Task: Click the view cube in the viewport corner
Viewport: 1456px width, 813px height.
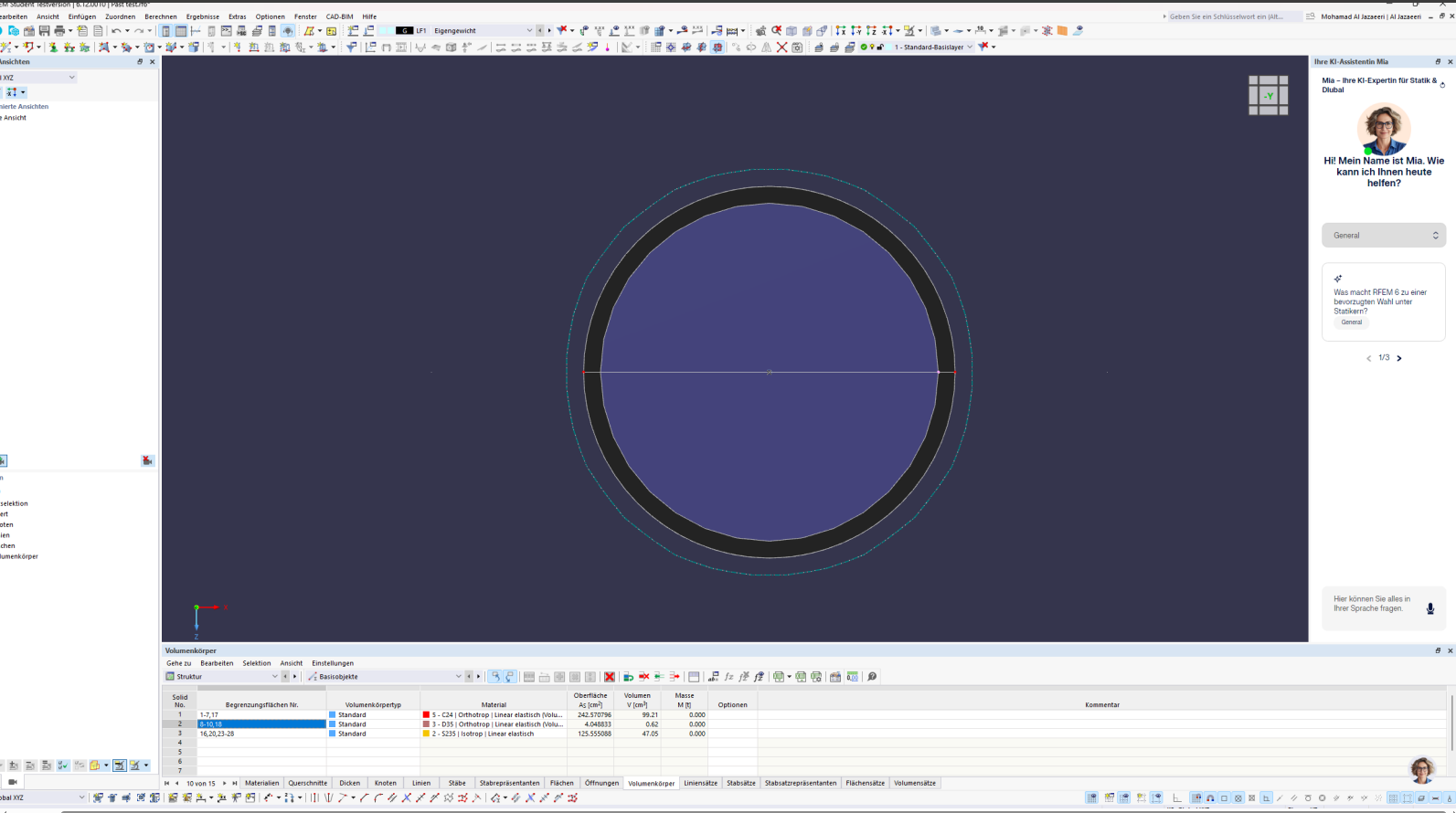Action: click(x=1268, y=95)
